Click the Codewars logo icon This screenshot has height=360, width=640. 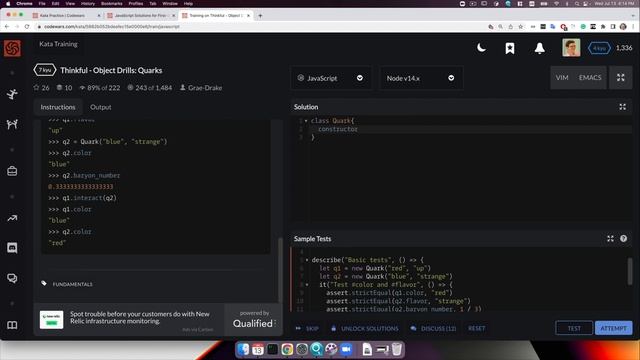12,49
